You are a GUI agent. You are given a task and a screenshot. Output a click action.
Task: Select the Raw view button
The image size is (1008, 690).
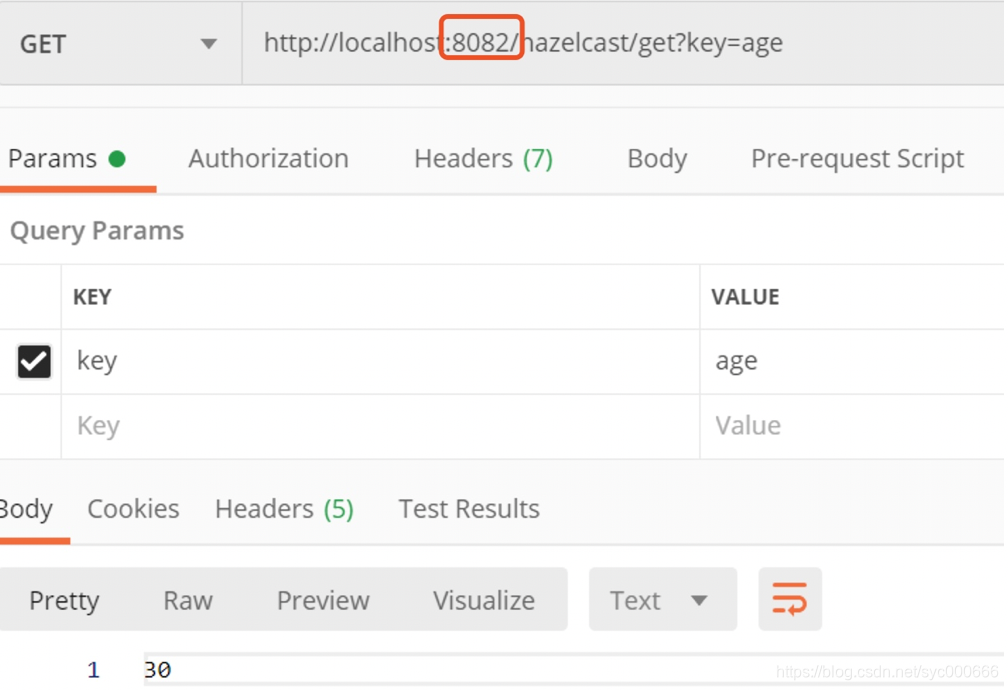tap(188, 599)
